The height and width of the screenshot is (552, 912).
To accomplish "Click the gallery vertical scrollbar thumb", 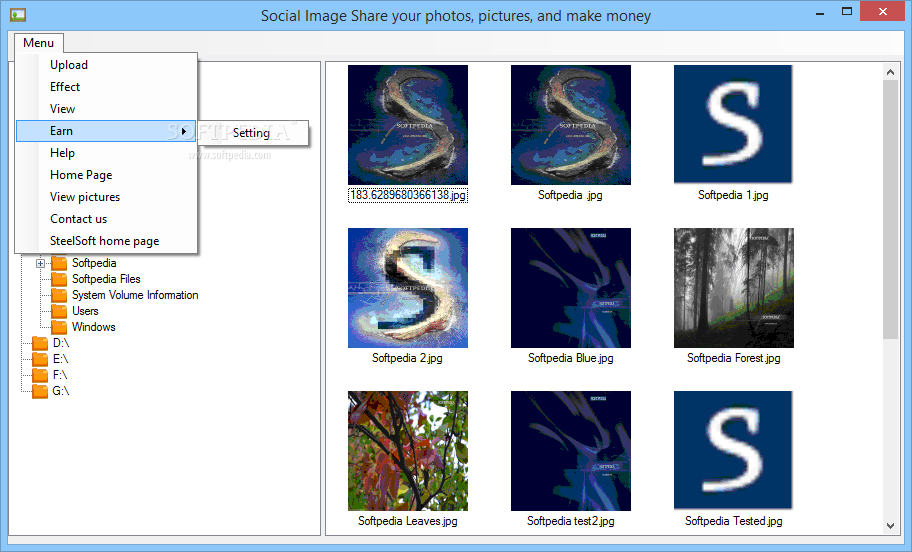I will point(890,209).
